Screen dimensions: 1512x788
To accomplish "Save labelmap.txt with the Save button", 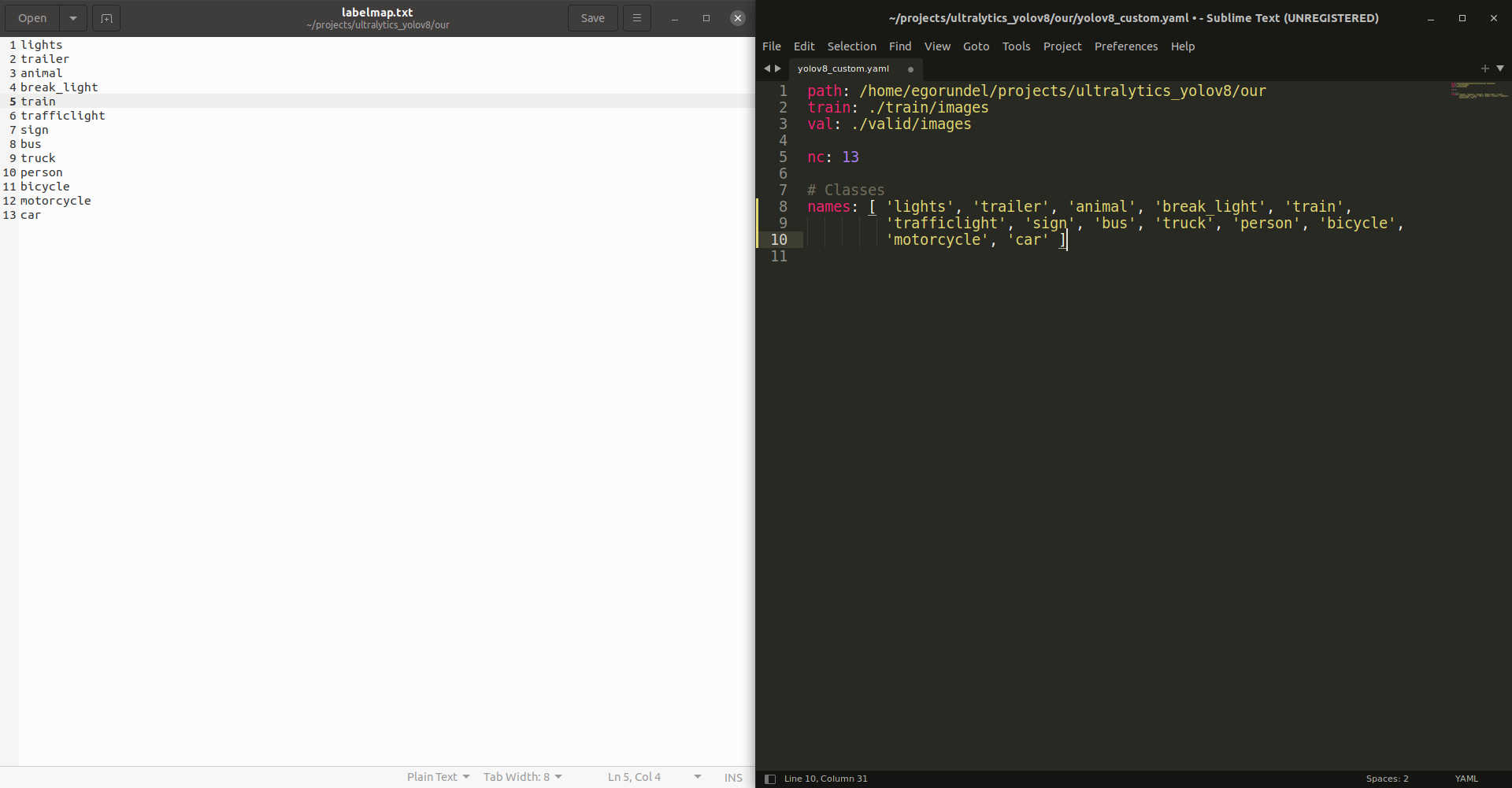I will click(592, 17).
